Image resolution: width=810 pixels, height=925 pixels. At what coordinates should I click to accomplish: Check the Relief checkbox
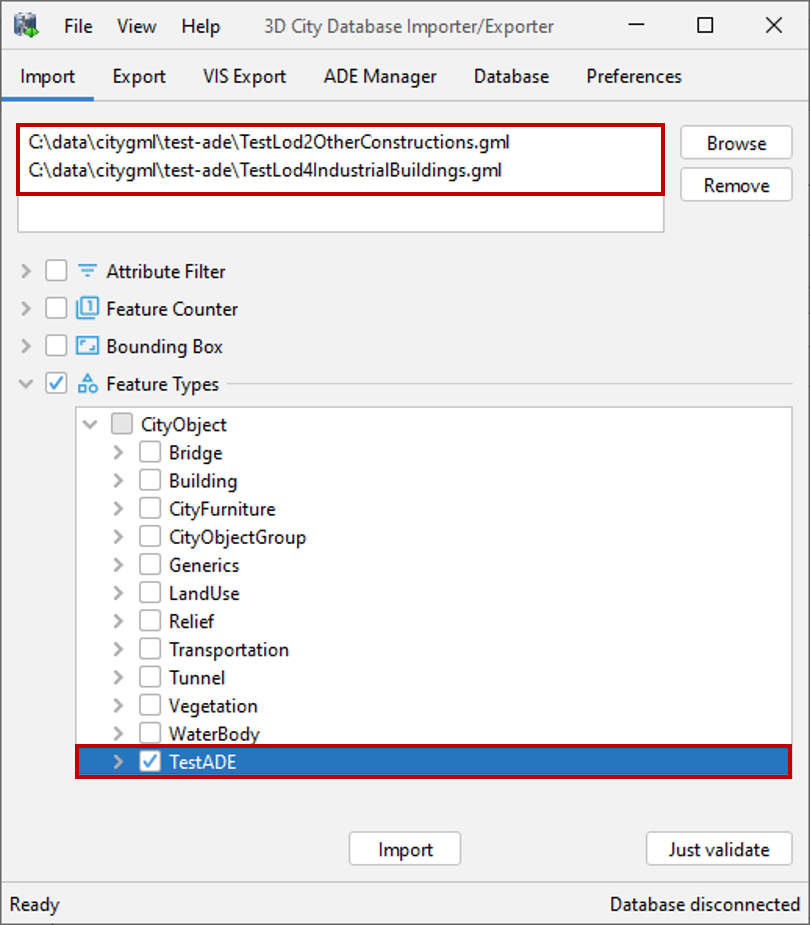(x=150, y=621)
